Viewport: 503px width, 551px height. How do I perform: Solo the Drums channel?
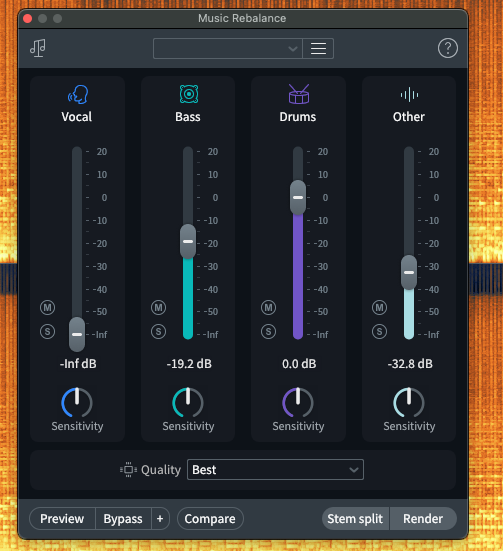269,331
